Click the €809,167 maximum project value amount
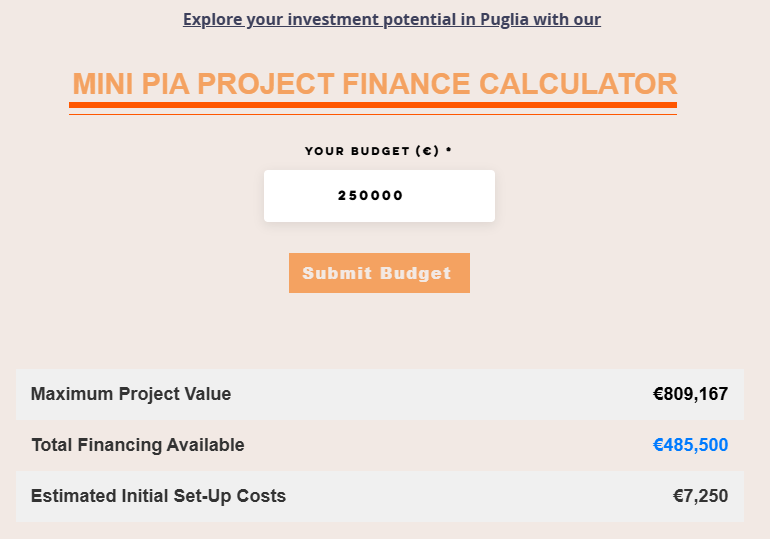 point(690,394)
